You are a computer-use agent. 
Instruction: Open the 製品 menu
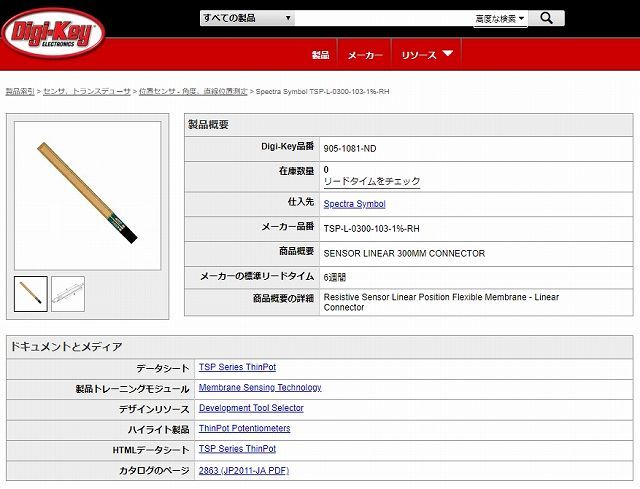(x=320, y=55)
